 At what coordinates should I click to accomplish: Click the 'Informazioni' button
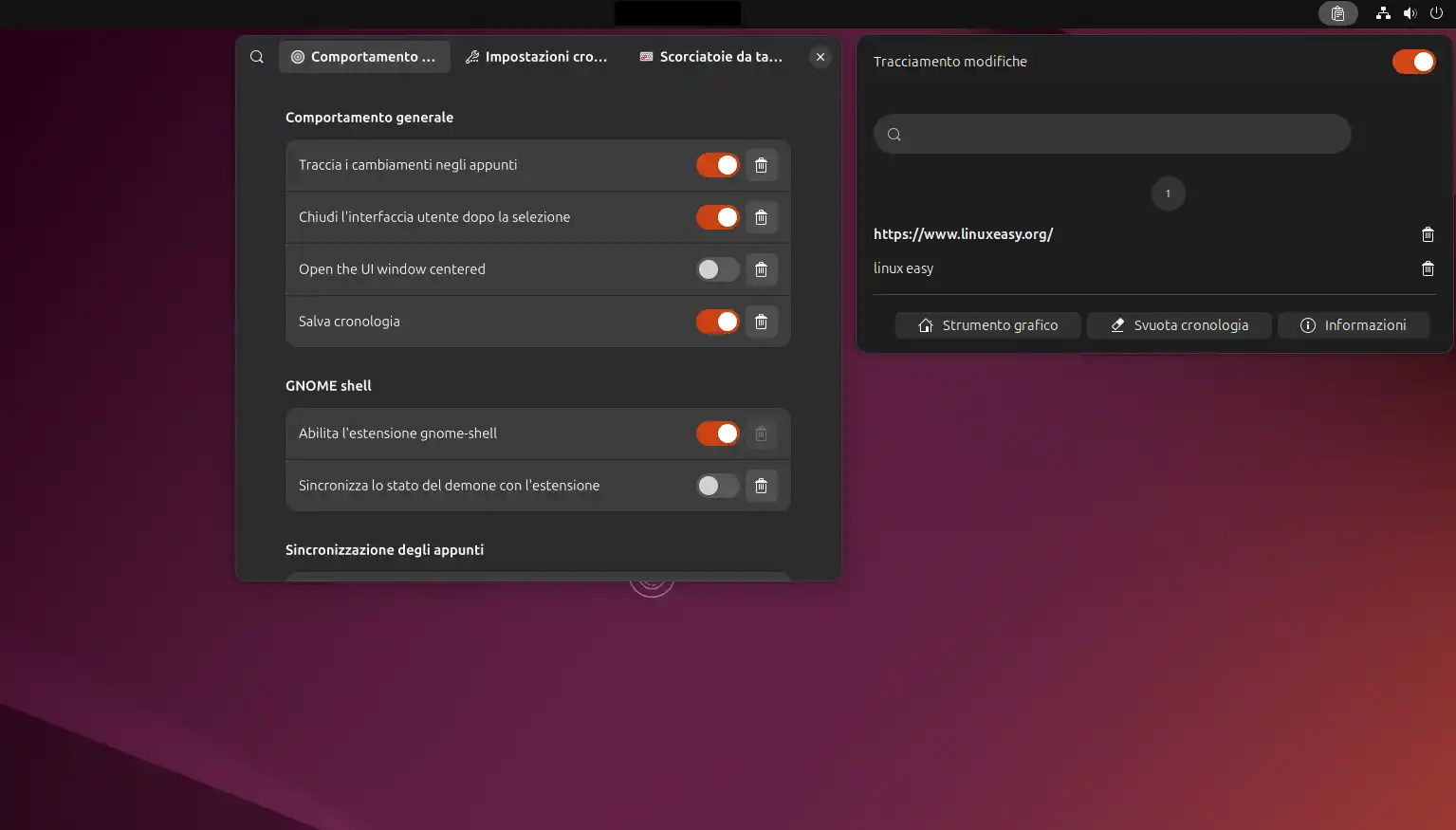pos(1354,324)
